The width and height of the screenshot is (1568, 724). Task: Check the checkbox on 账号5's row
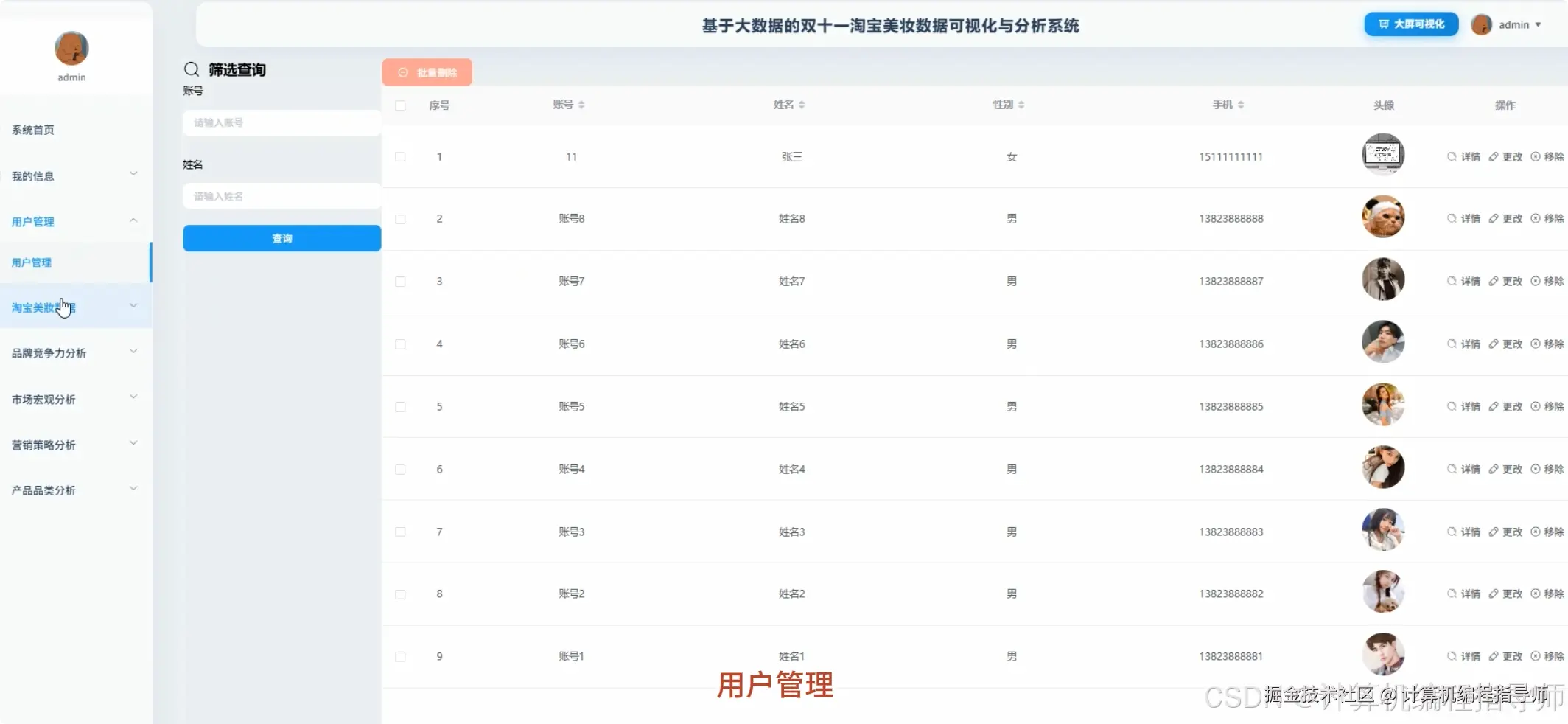pyautogui.click(x=400, y=406)
